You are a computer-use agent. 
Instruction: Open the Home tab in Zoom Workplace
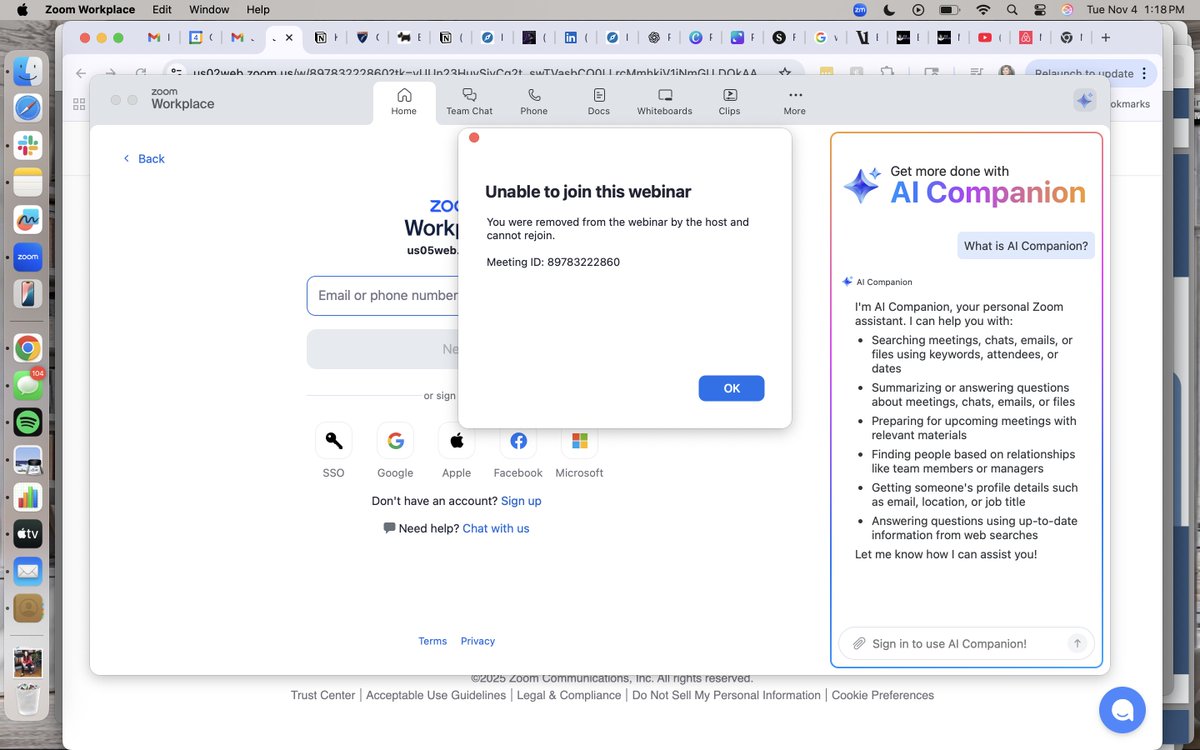[404, 102]
